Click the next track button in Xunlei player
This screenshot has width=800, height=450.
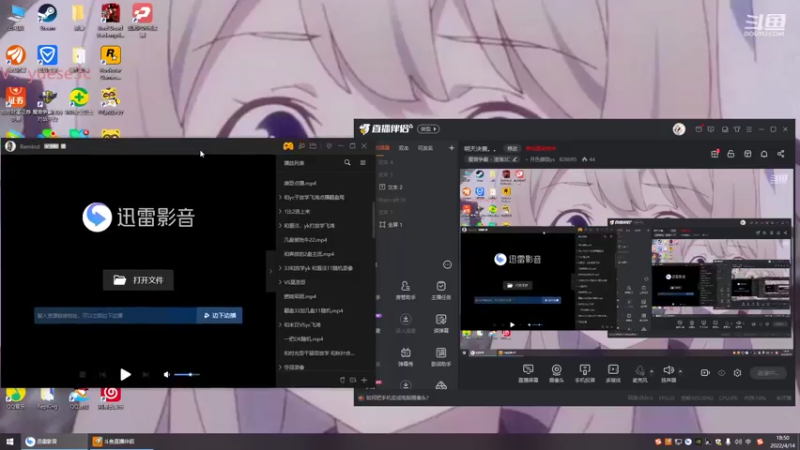[146, 374]
